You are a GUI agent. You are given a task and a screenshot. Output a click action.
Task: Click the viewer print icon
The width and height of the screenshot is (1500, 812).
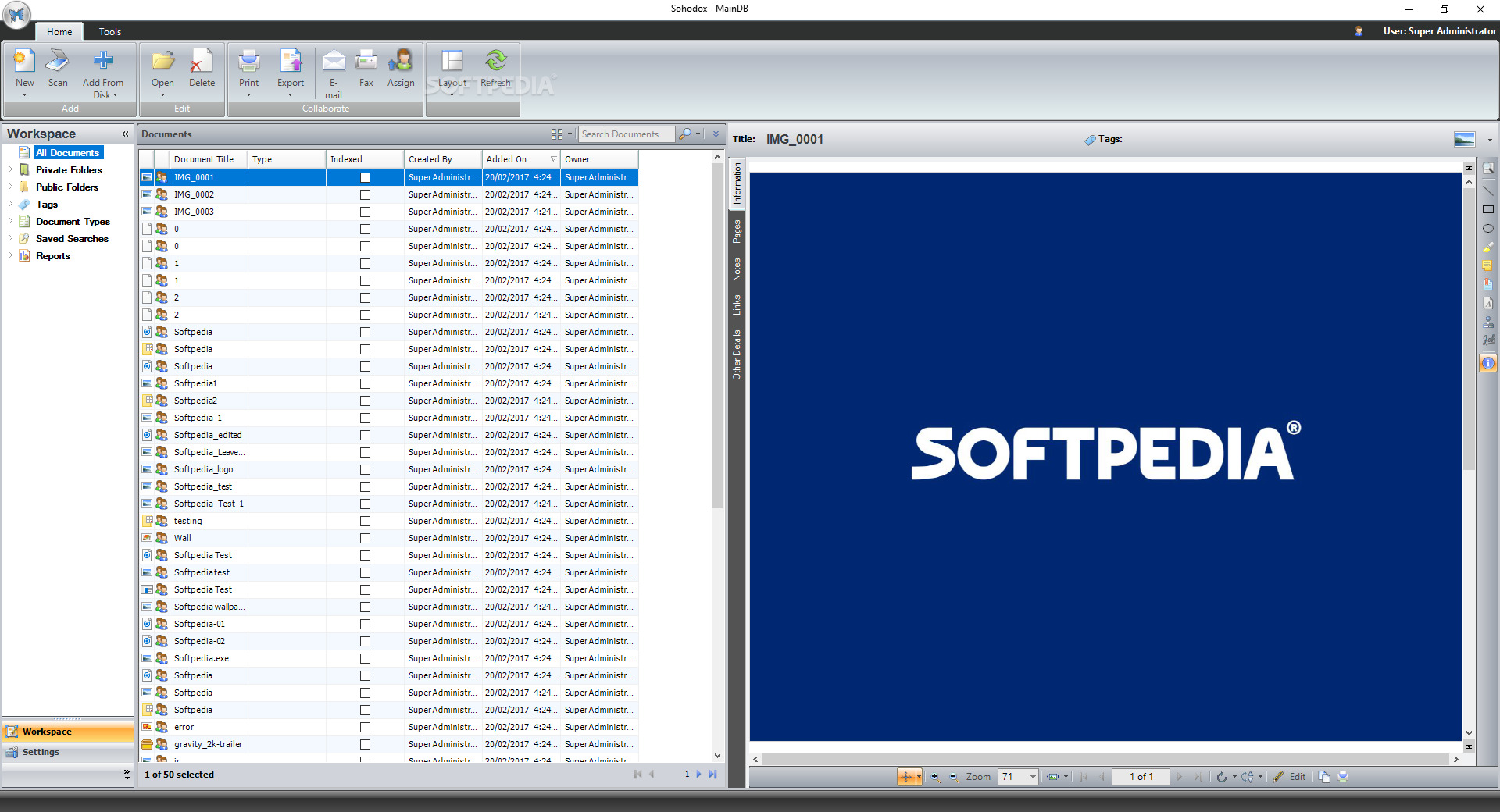point(1343,777)
